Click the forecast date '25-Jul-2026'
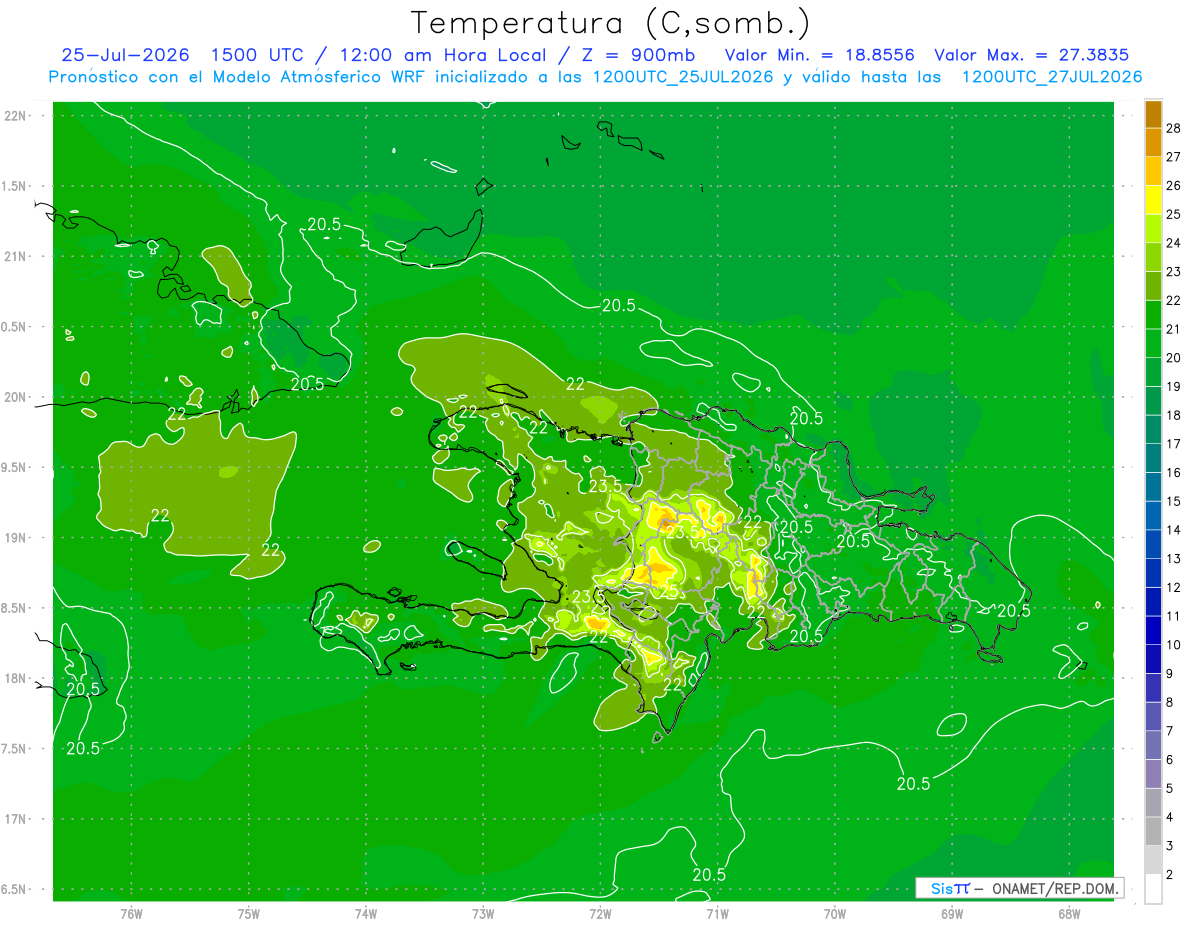Image resolution: width=1200 pixels, height=927 pixels. (125, 55)
